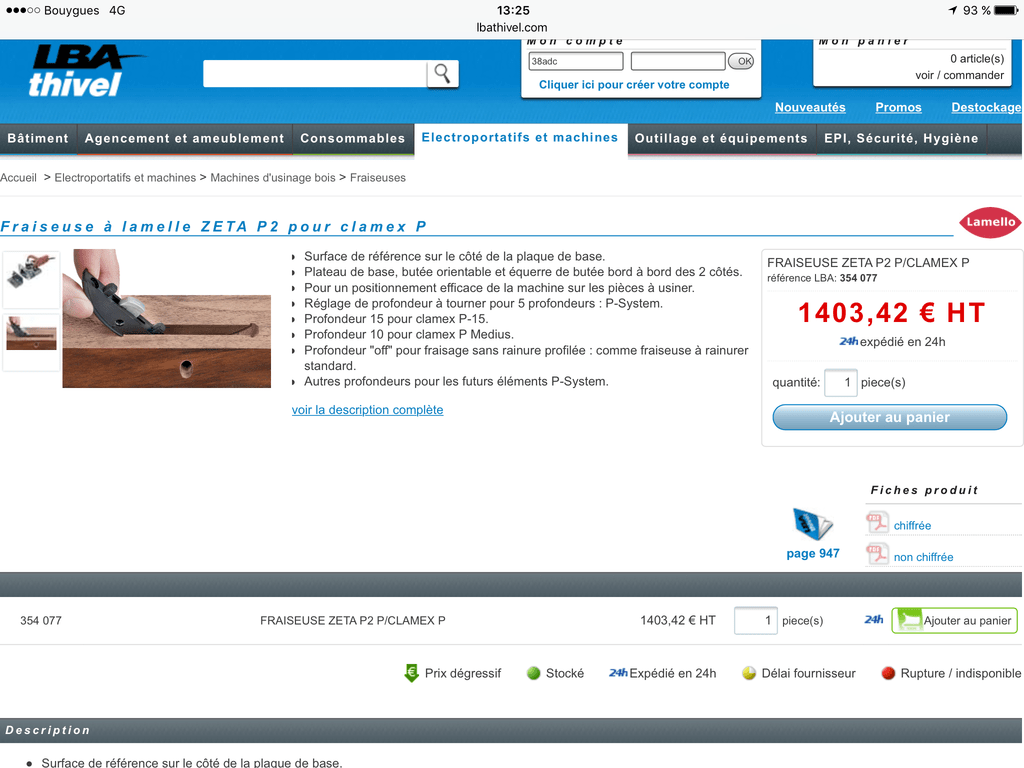Viewport: 1024px width, 768px height.
Task: Click FRAISEUSE ZETA P2 P/CLAMEX P row text
Action: [x=353, y=620]
